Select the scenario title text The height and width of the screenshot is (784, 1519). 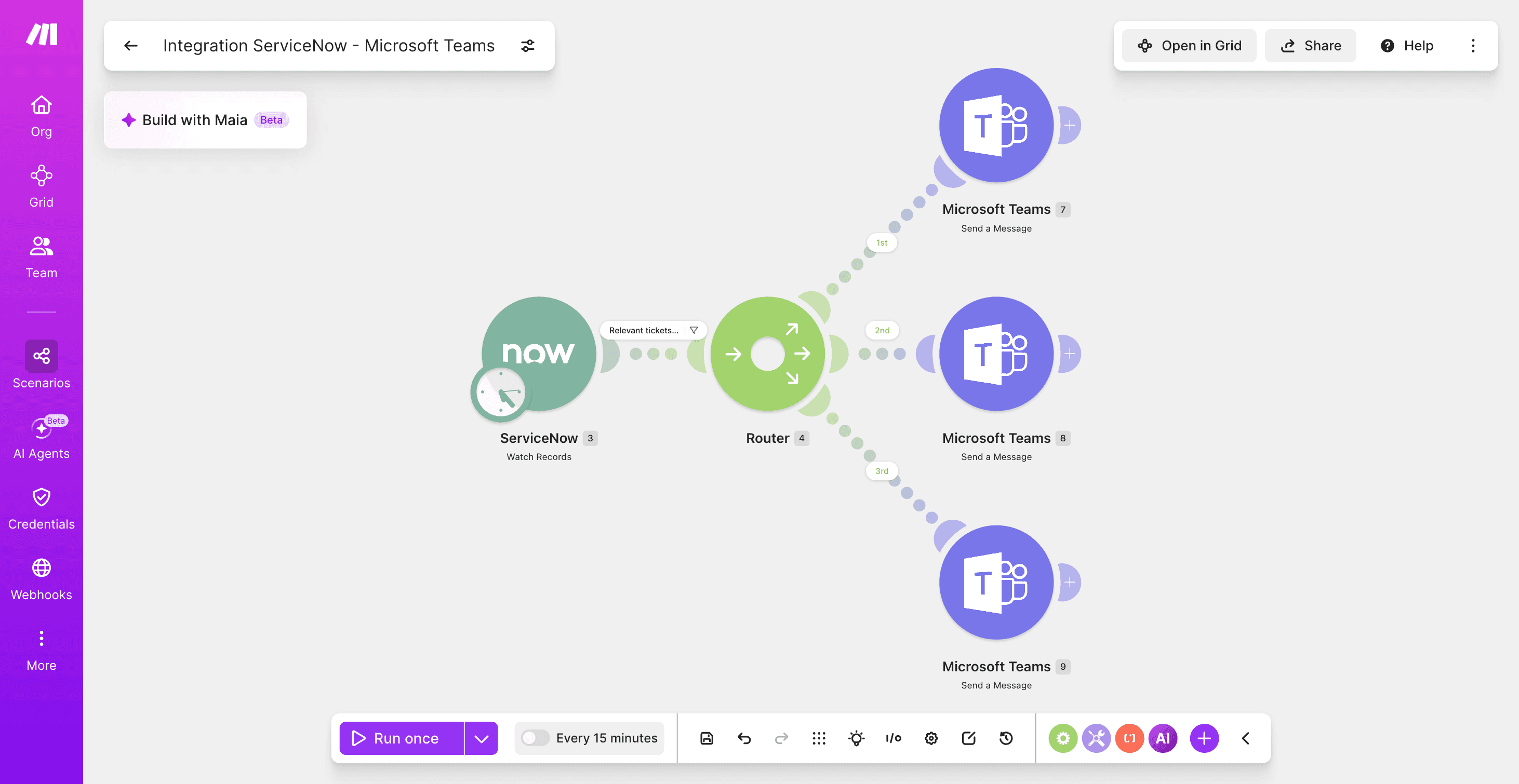(x=328, y=45)
